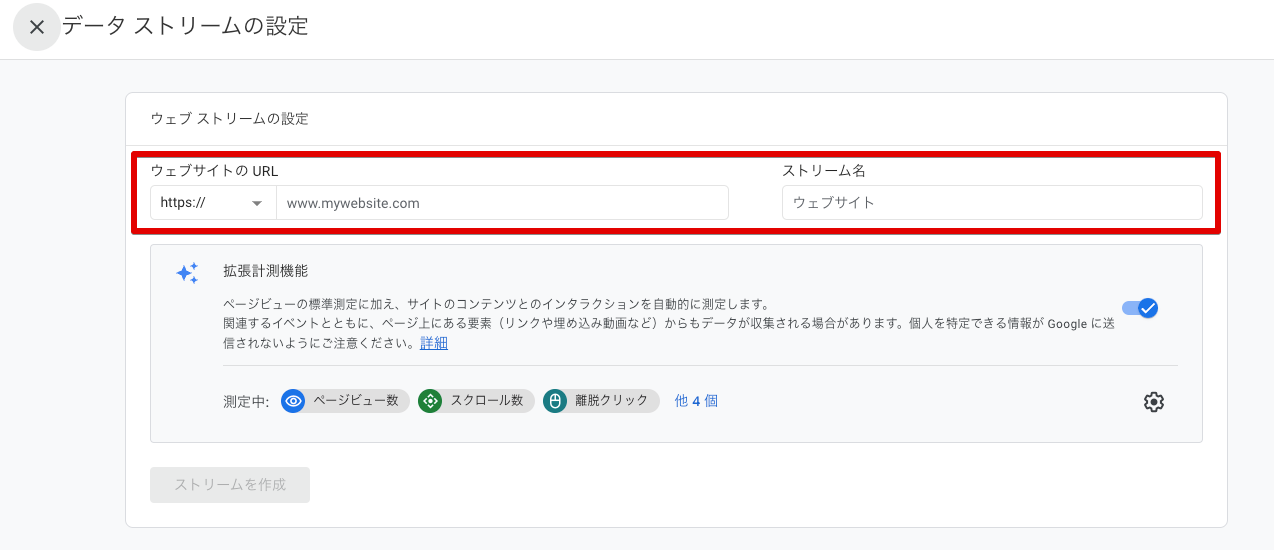Click the ウェブ ストリームの設定 heading
This screenshot has width=1274, height=550.
(x=229, y=119)
